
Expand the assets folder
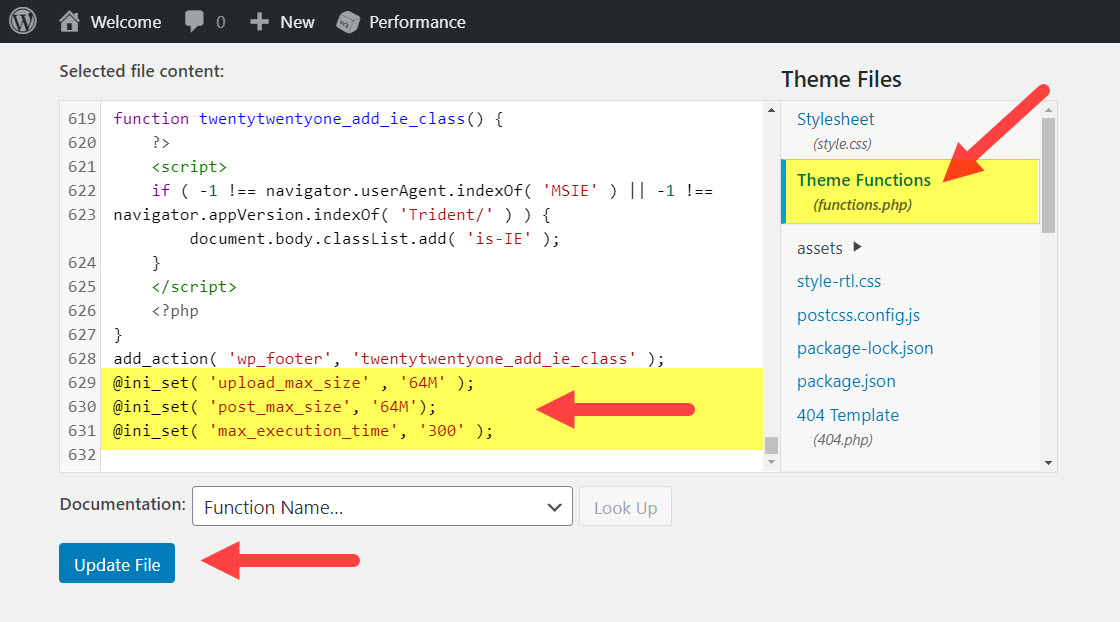(x=819, y=247)
